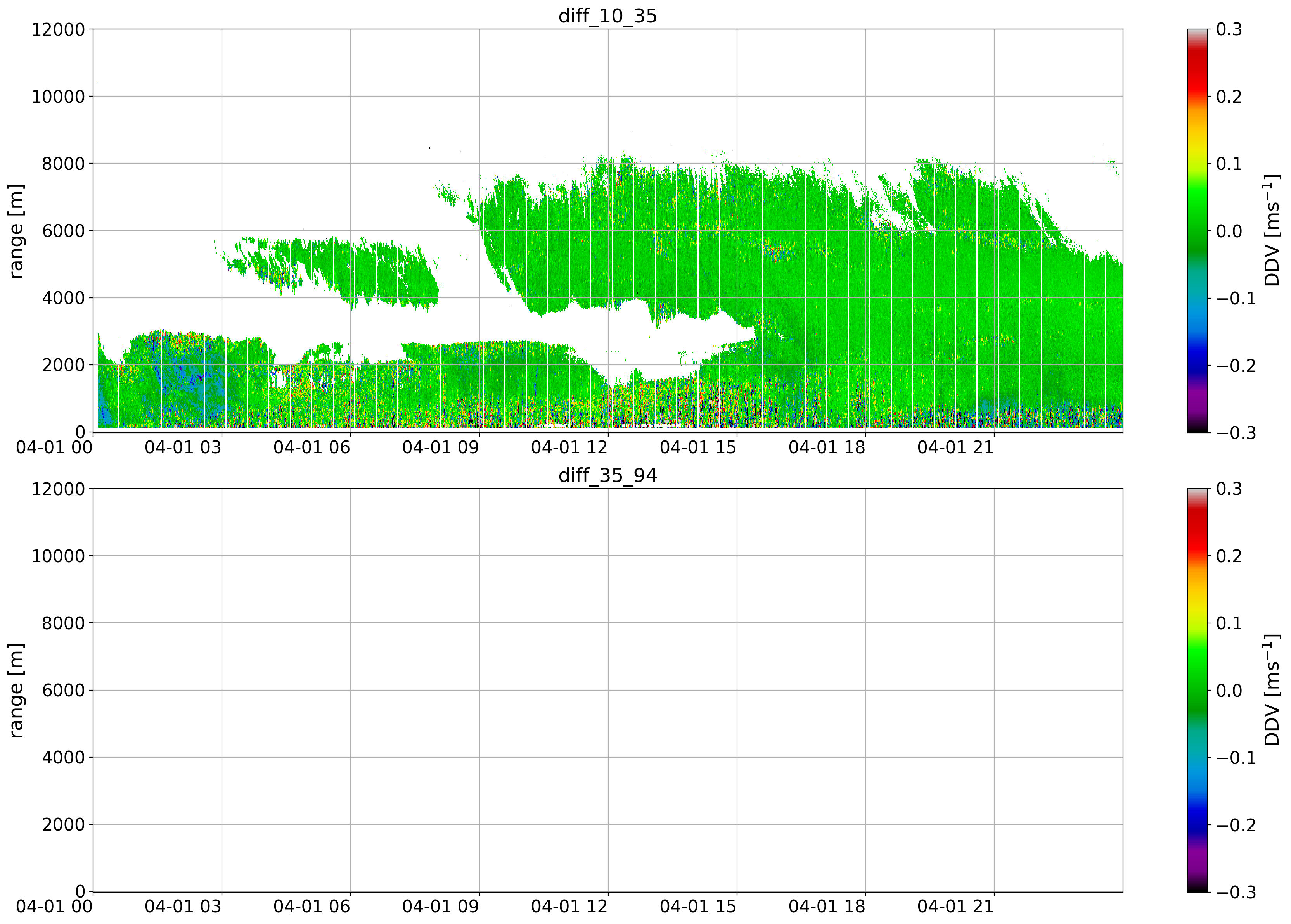Click the 10000 y-tick of diff_10_35 plot
1291x924 pixels.
[x=58, y=97]
